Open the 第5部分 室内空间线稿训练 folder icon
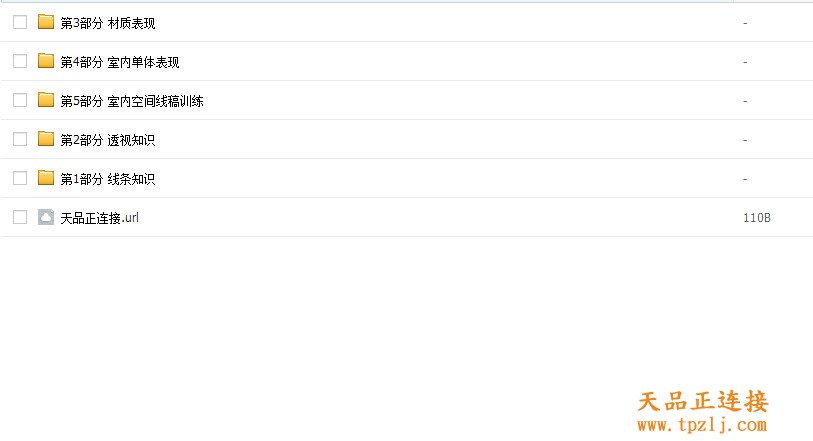 [46, 99]
